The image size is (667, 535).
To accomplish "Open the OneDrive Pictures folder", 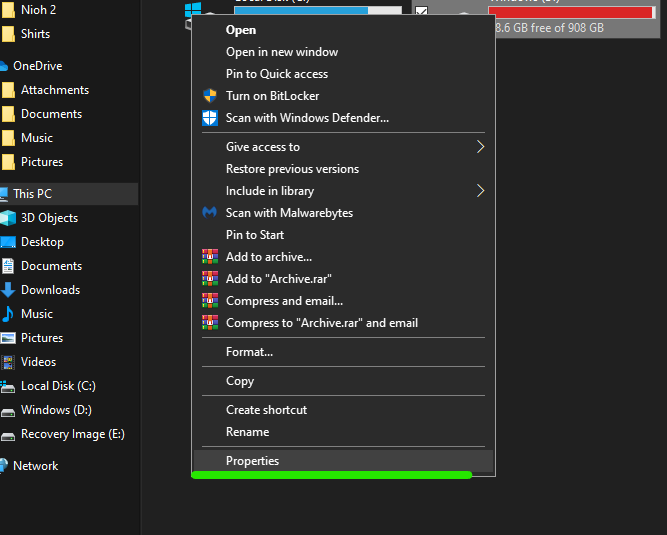I will (x=42, y=162).
